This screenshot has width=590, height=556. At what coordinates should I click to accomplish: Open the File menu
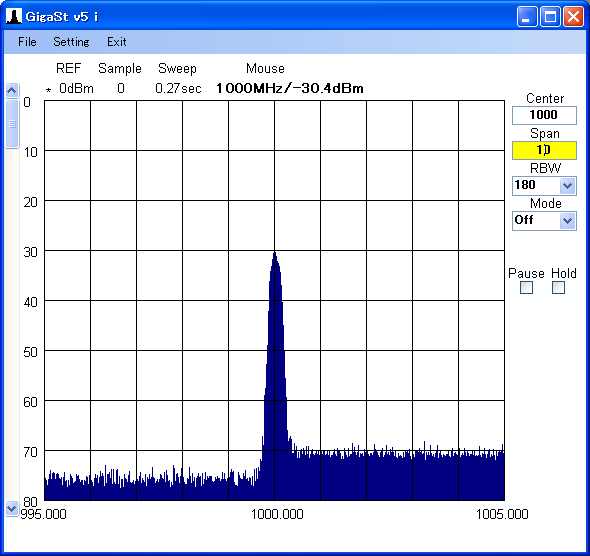(x=27, y=42)
